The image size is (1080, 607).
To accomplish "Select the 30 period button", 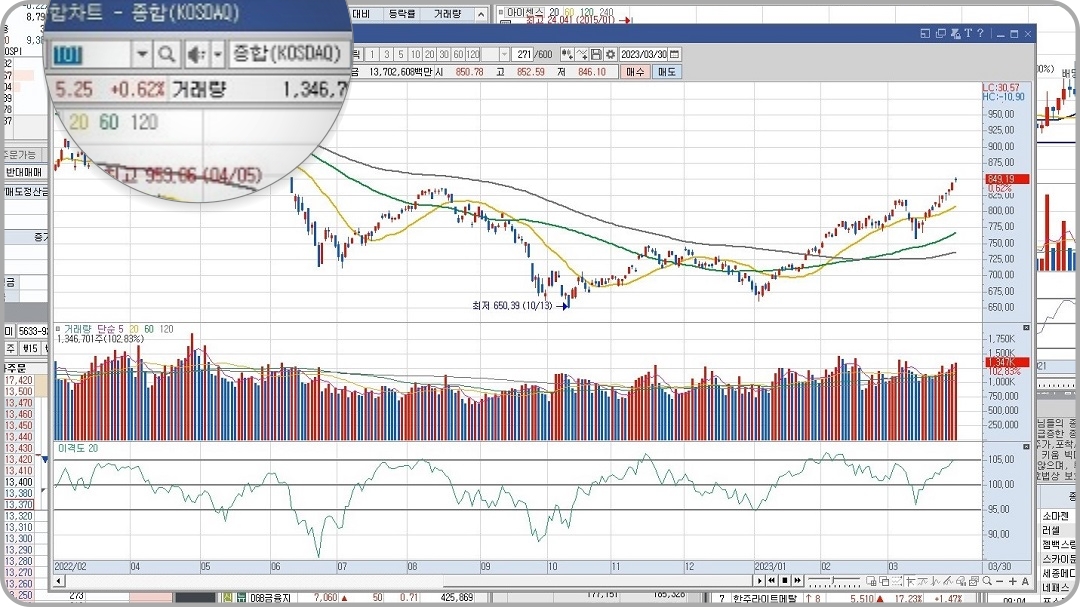I will pos(444,54).
